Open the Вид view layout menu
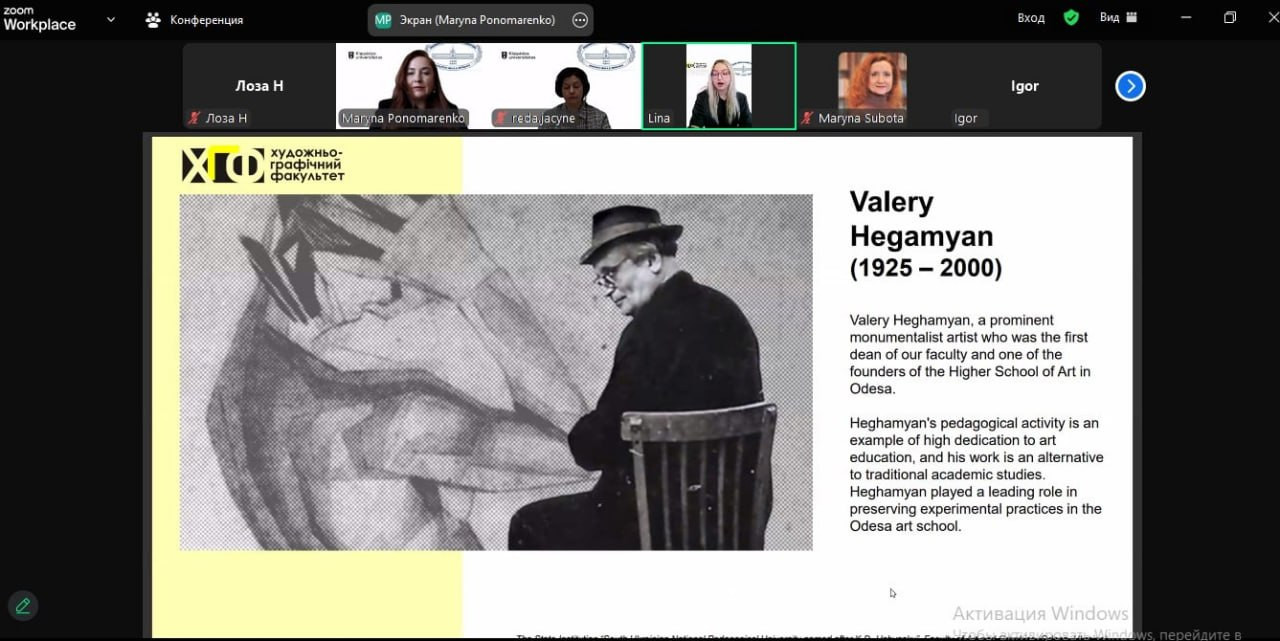This screenshot has height=641, width=1280. (1119, 18)
